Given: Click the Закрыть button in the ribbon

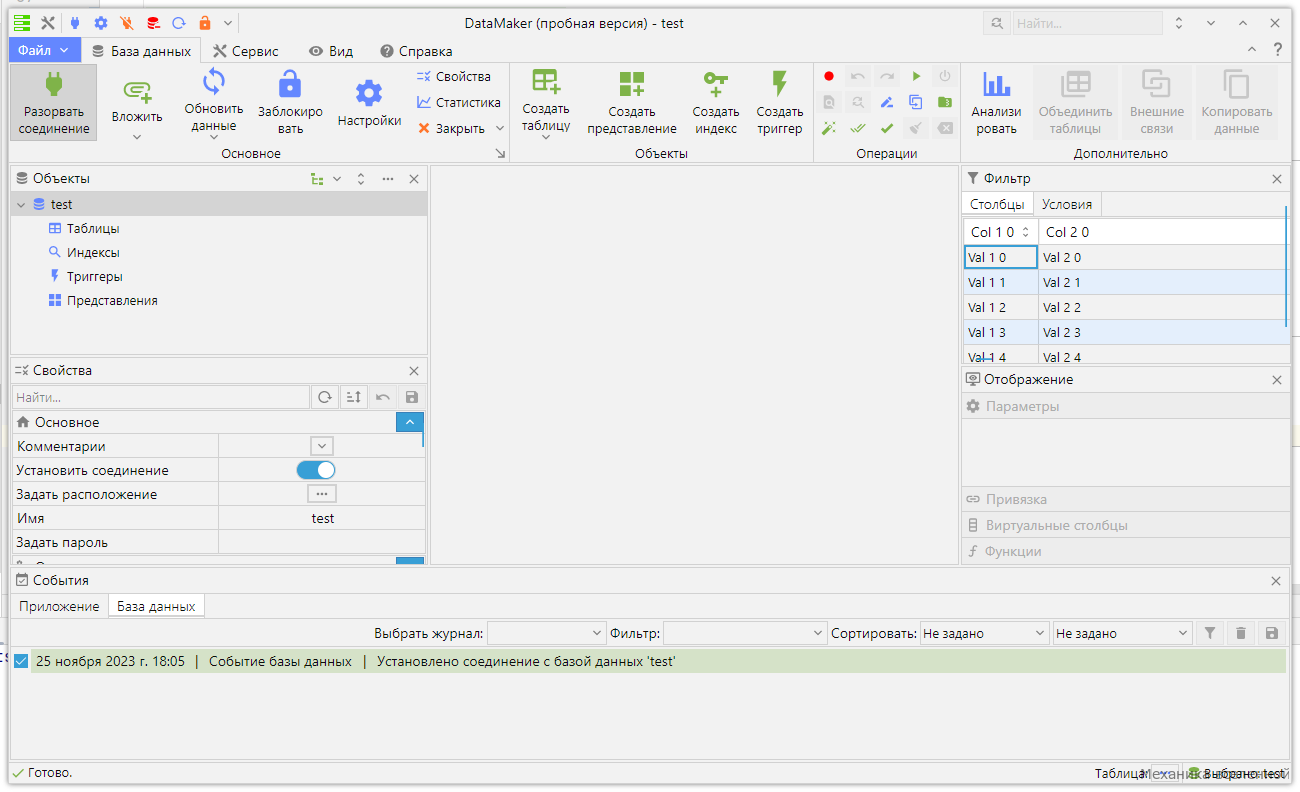Looking at the screenshot, I should pyautogui.click(x=451, y=128).
